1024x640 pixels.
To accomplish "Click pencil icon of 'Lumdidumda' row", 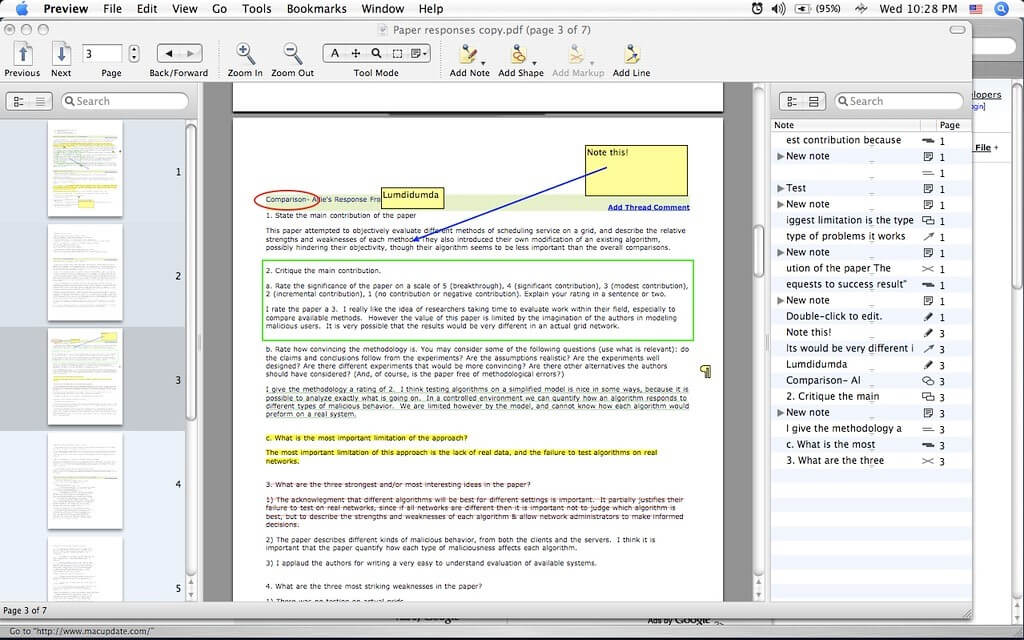I will point(927,364).
